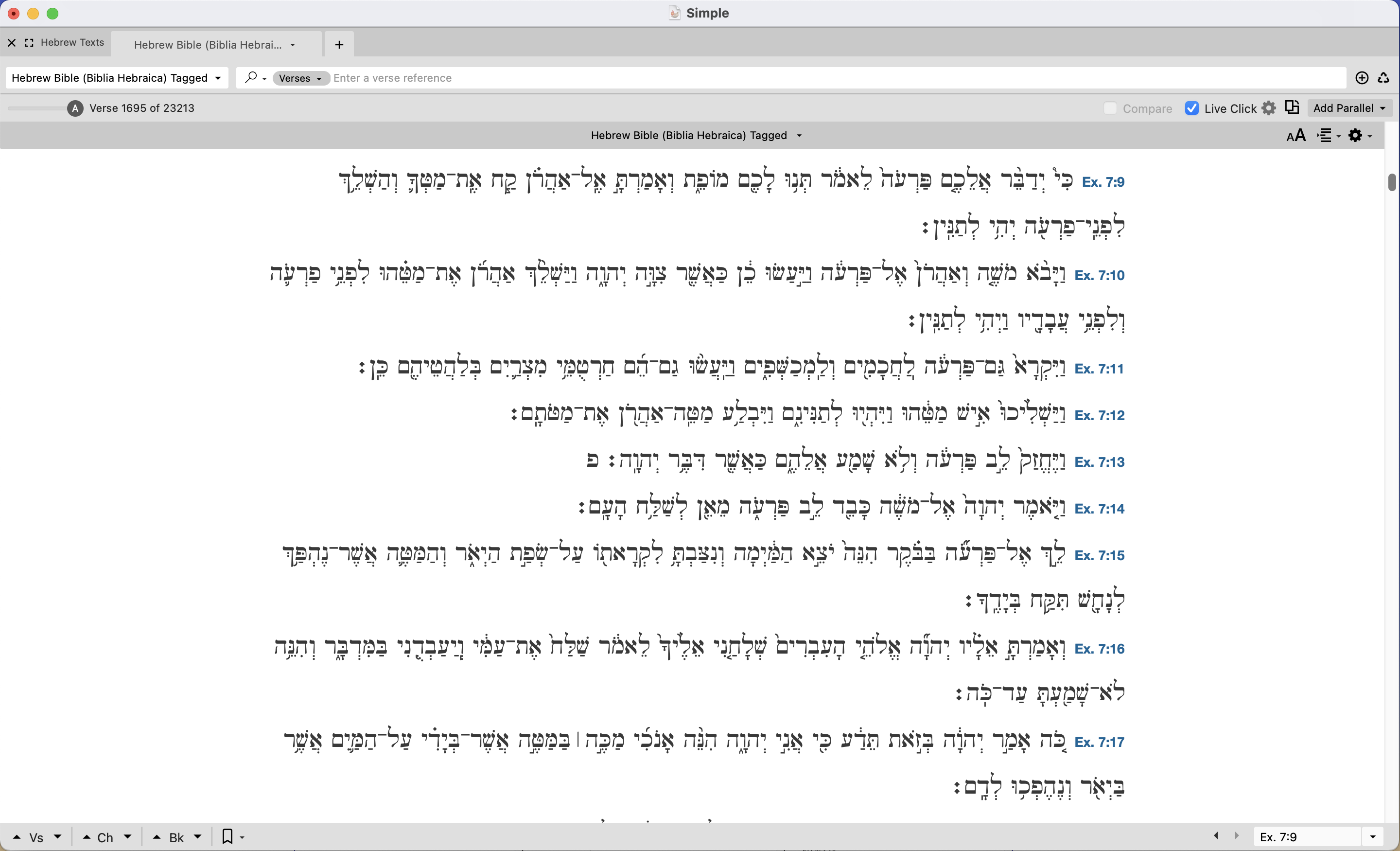Open Live Click settings gear
The height and width of the screenshot is (851, 1400).
[1269, 108]
